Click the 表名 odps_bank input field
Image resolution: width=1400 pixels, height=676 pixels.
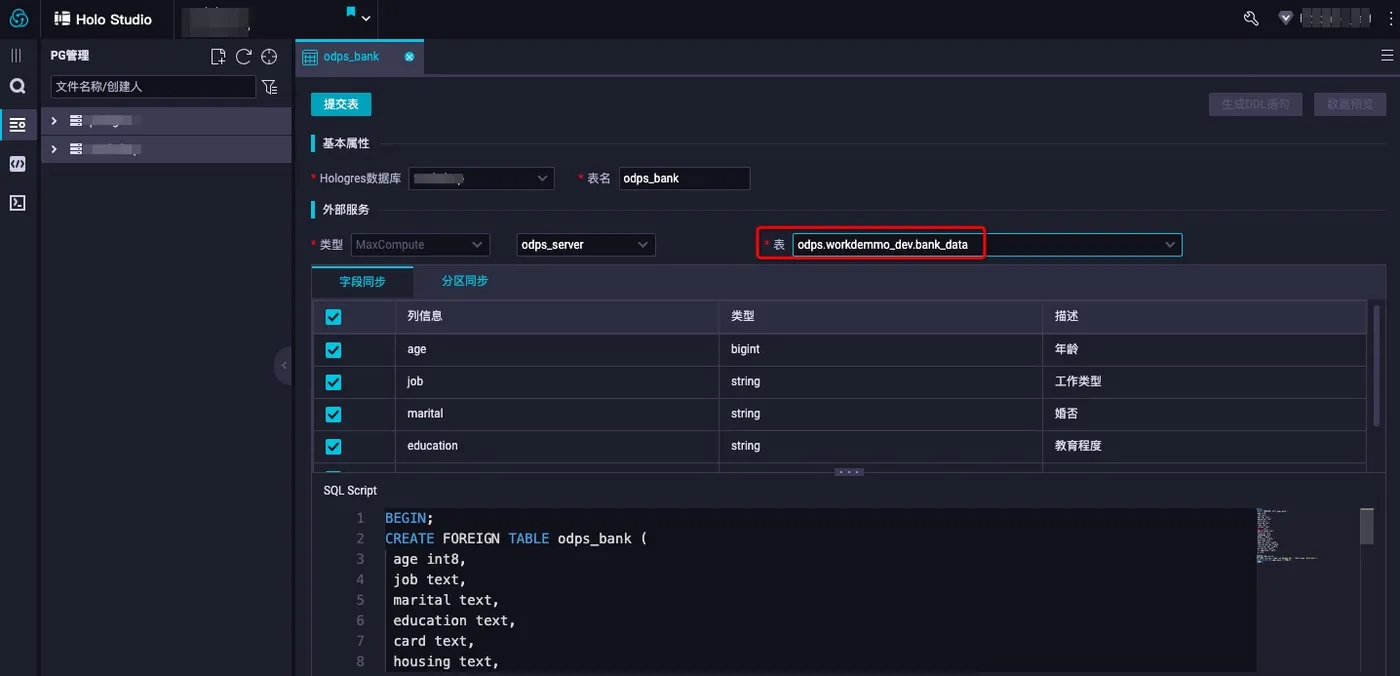click(684, 178)
